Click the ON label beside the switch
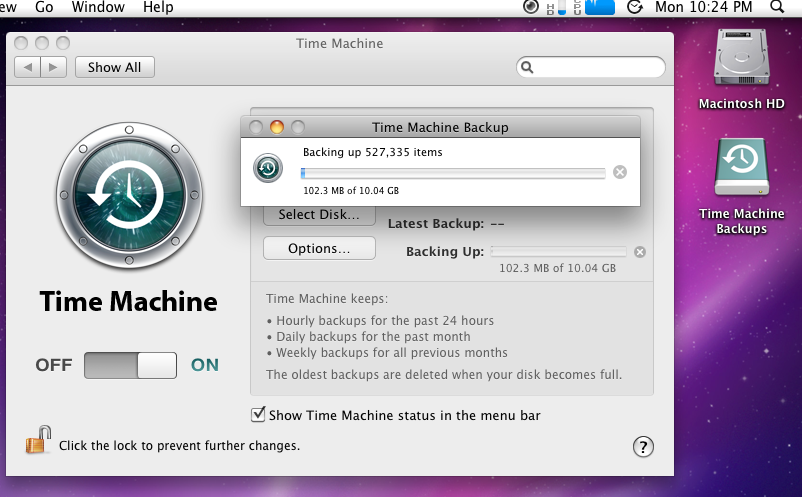 (205, 365)
